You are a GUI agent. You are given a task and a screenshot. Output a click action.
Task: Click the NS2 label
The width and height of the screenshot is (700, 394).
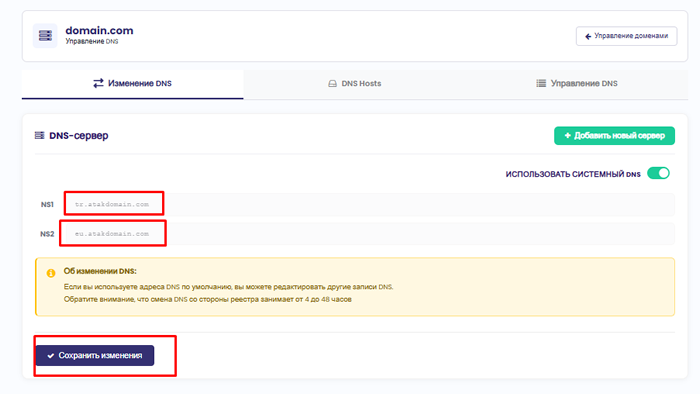[47, 234]
